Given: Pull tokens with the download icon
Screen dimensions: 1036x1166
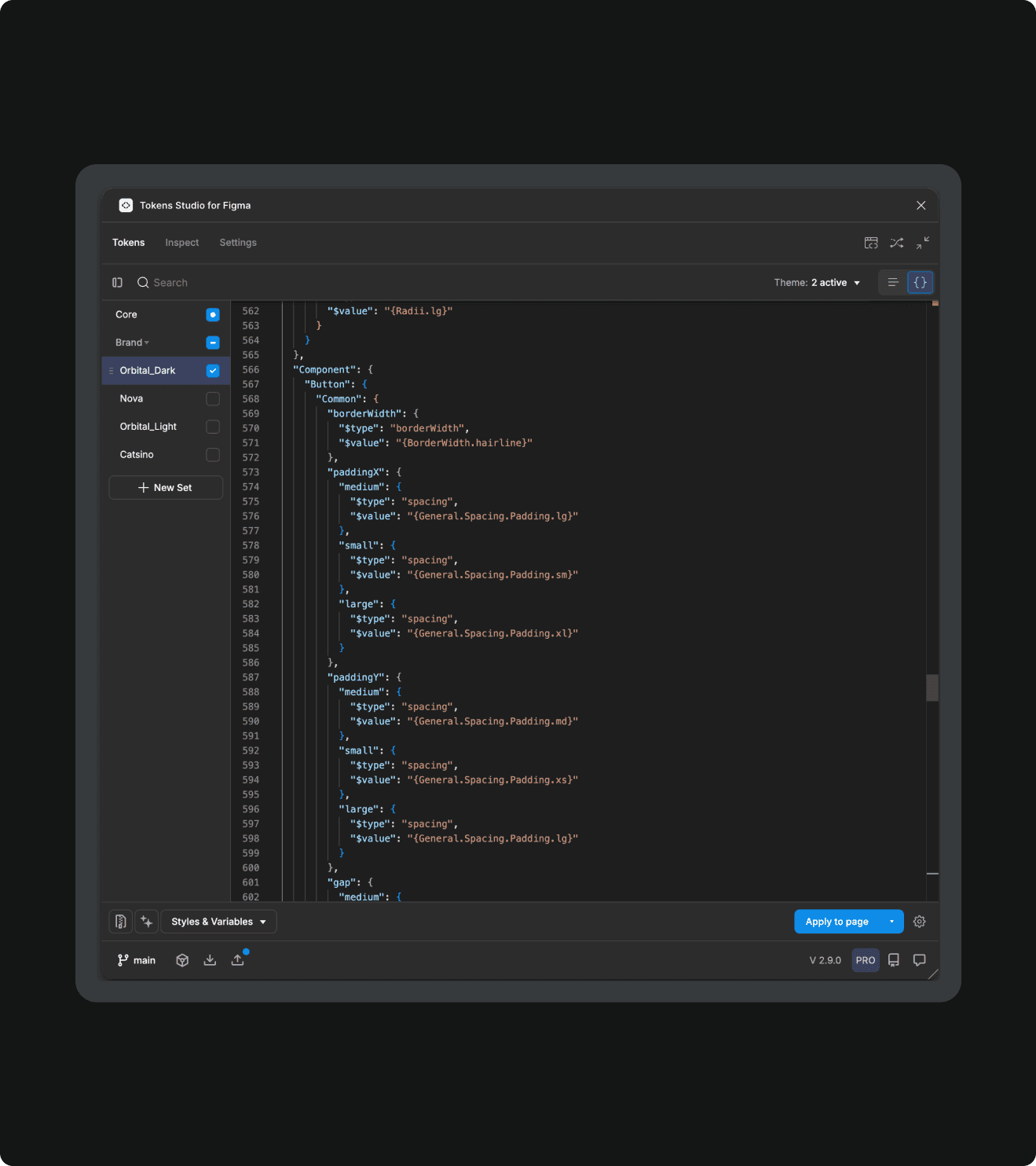Looking at the screenshot, I should (210, 960).
